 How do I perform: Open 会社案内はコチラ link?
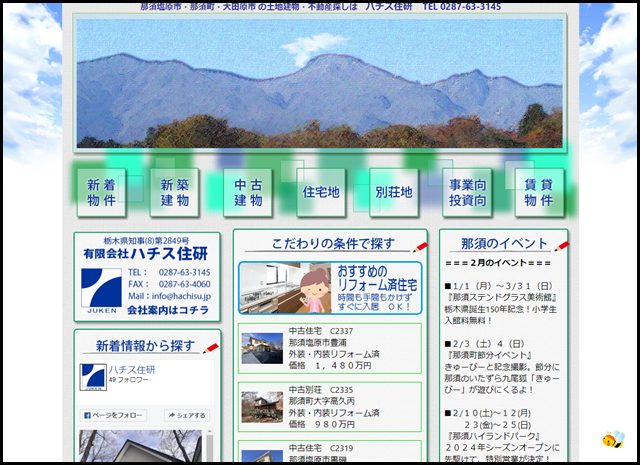tap(168, 310)
